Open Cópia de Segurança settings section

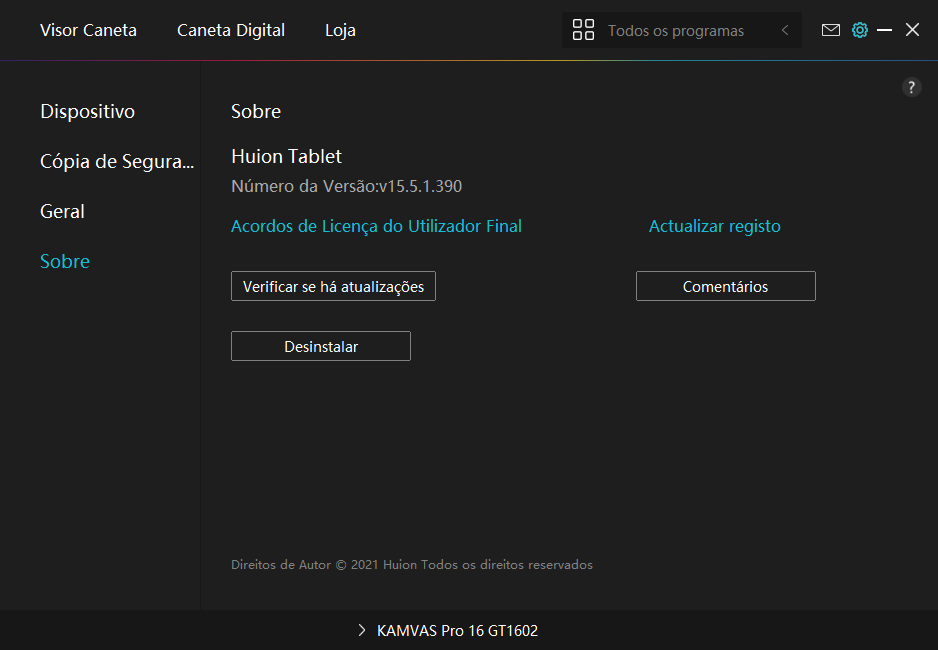pos(117,161)
